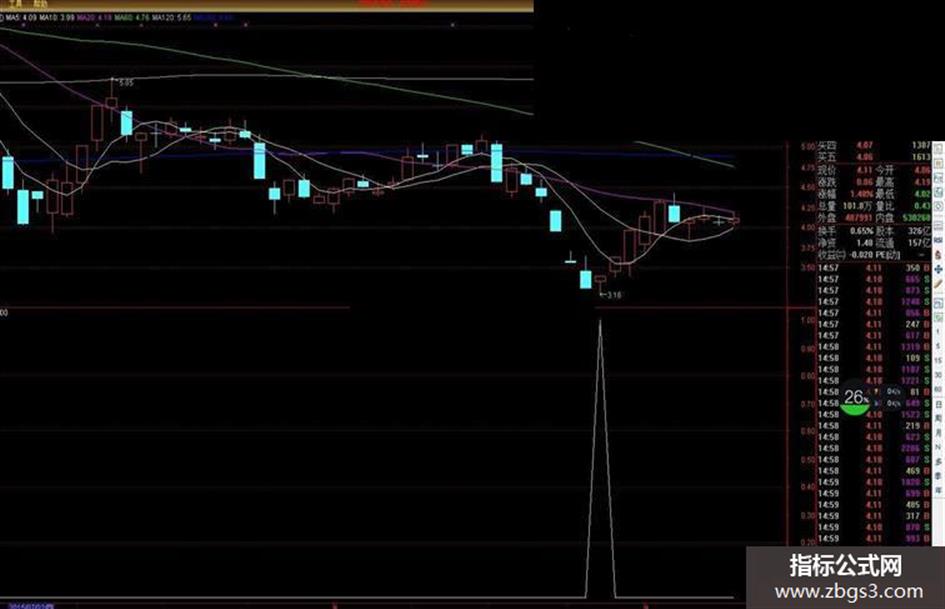
Task: Click the 26% floating accelerator ball
Action: pos(855,398)
